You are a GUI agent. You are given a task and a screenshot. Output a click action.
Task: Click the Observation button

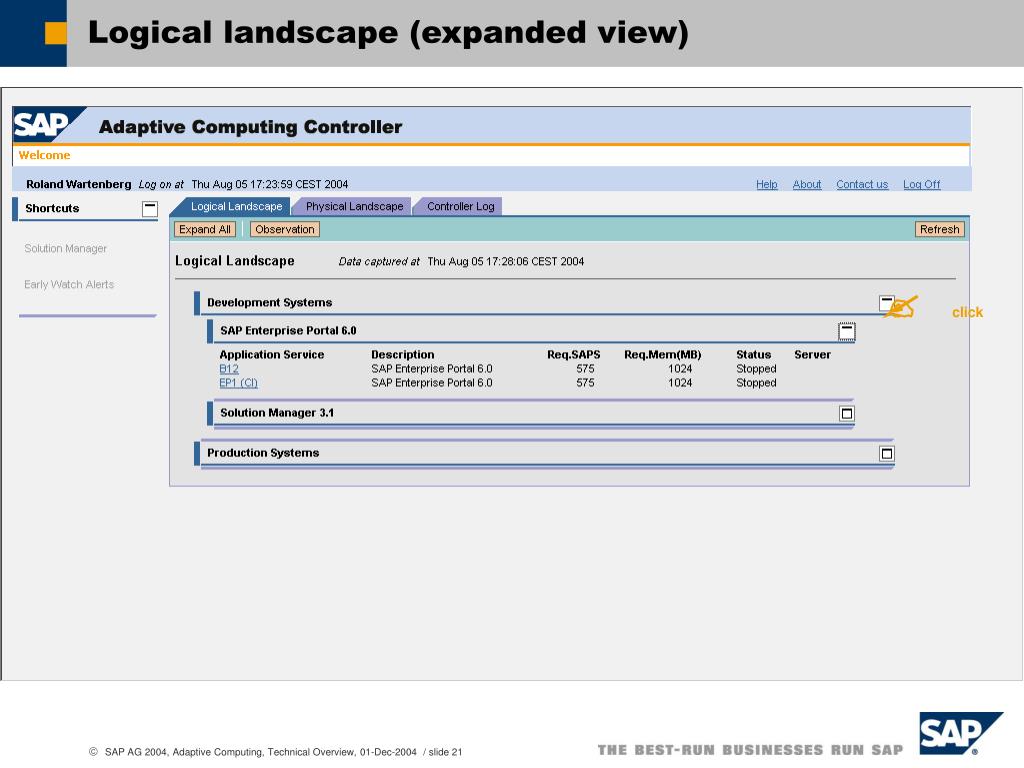coord(285,229)
